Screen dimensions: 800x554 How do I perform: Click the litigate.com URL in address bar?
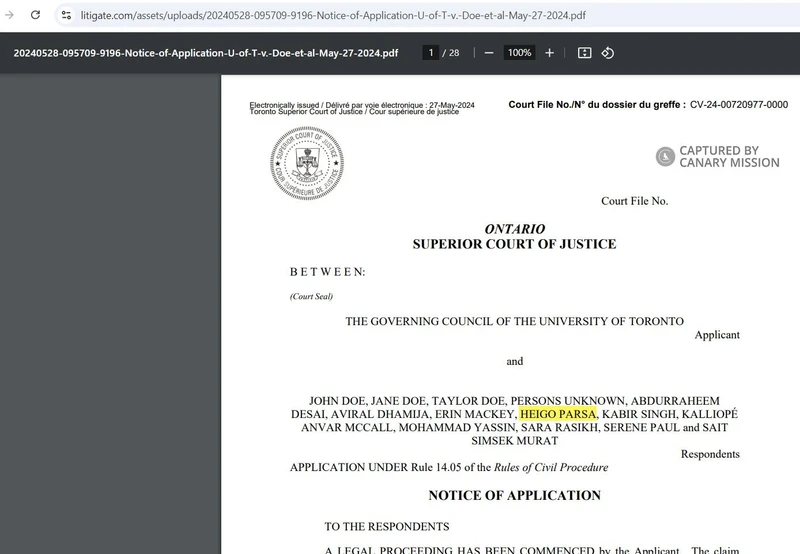pos(333,15)
